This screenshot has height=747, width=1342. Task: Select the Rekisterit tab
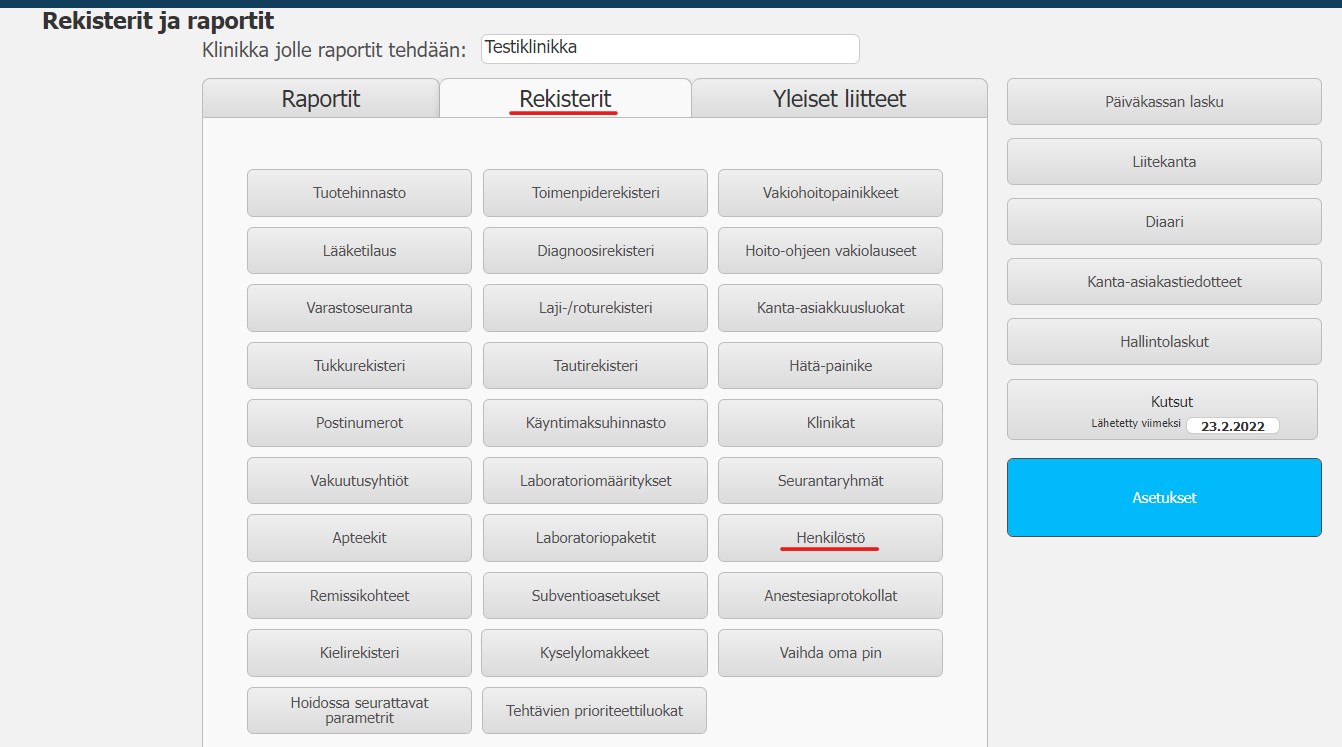click(x=565, y=99)
